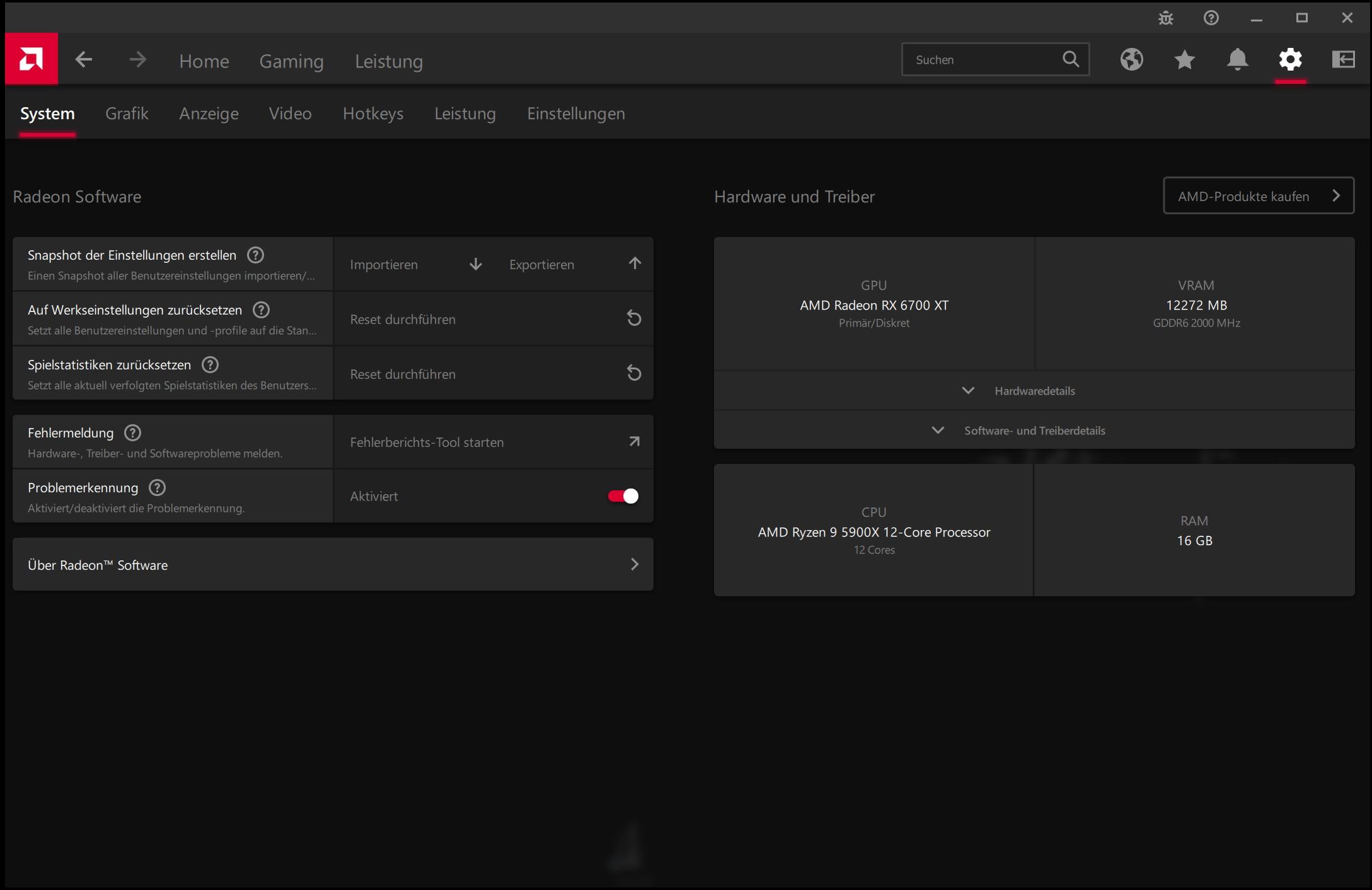This screenshot has width=1372, height=890.
Task: Open notifications bell icon
Action: (x=1238, y=60)
